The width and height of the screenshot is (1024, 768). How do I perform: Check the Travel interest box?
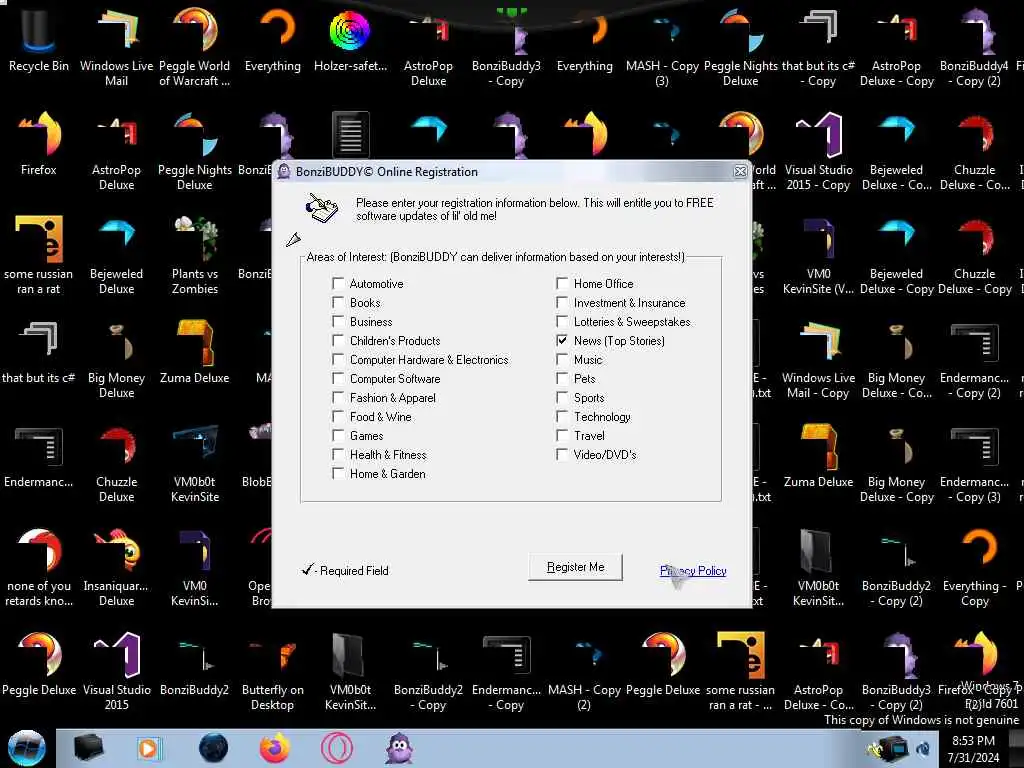(x=562, y=436)
